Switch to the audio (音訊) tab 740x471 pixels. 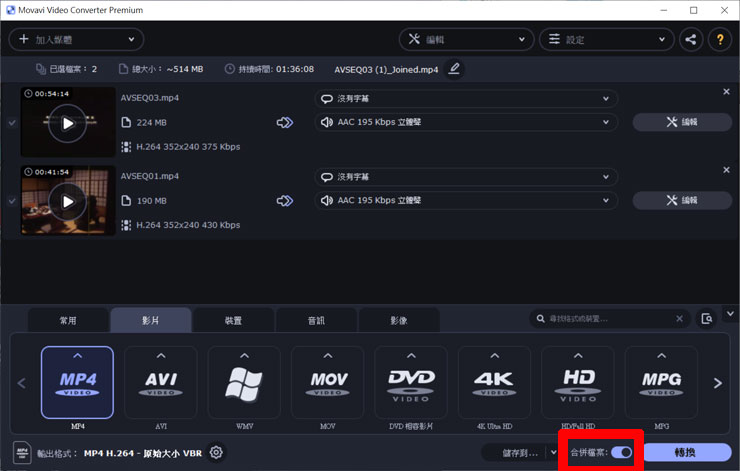pyautogui.click(x=316, y=320)
